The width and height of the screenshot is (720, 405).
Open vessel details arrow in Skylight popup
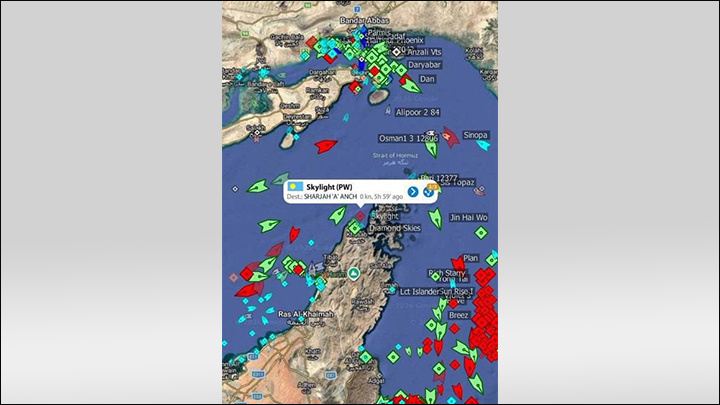(x=413, y=191)
